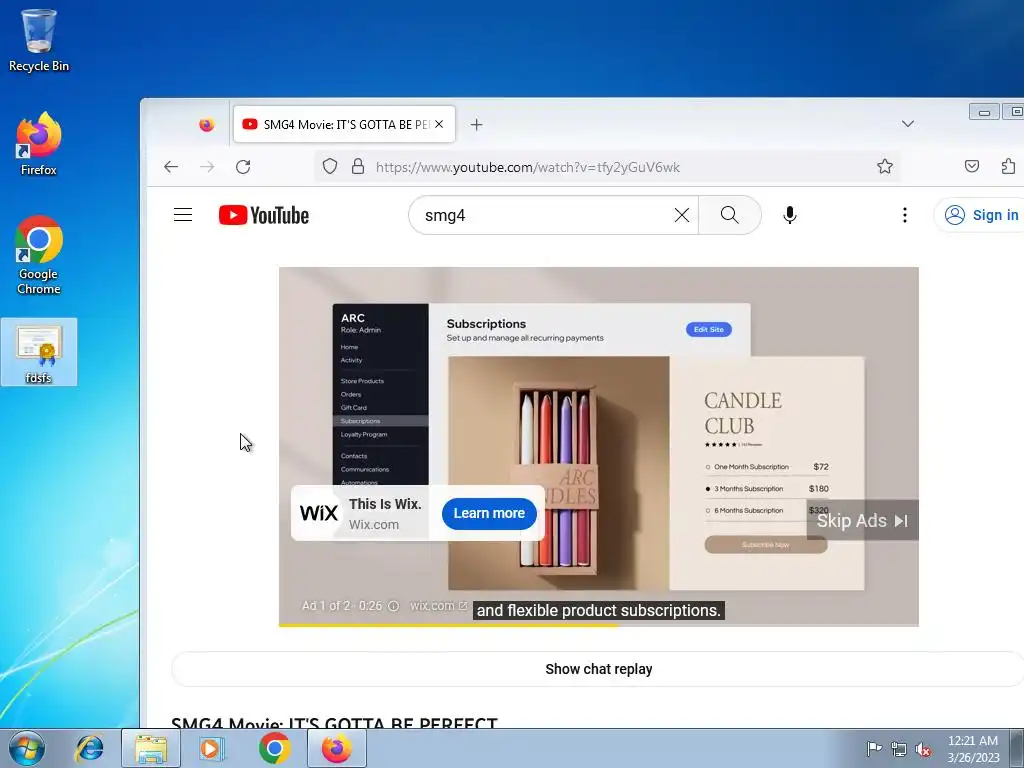Click the video title SMG4 Movie text
1024x768 pixels.
[334, 722]
